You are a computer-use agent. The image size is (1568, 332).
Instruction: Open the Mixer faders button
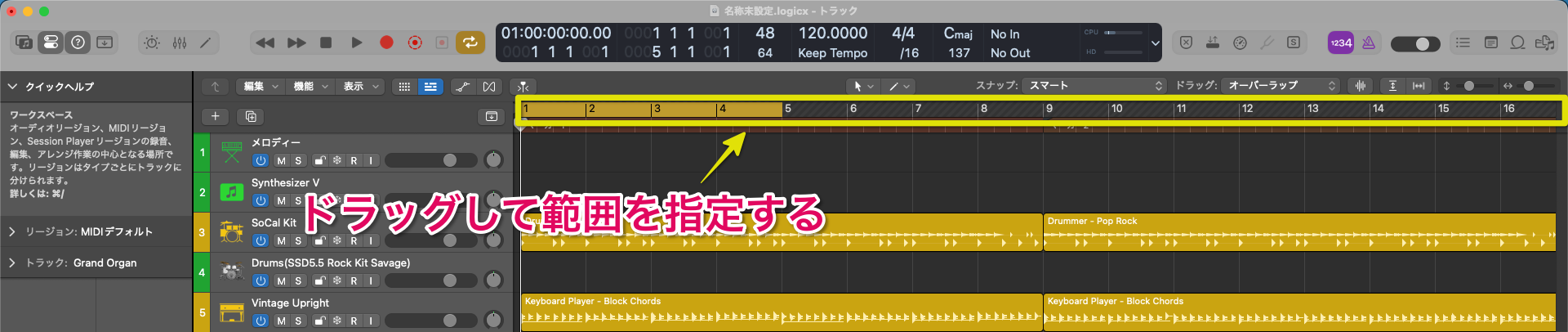pos(180,43)
